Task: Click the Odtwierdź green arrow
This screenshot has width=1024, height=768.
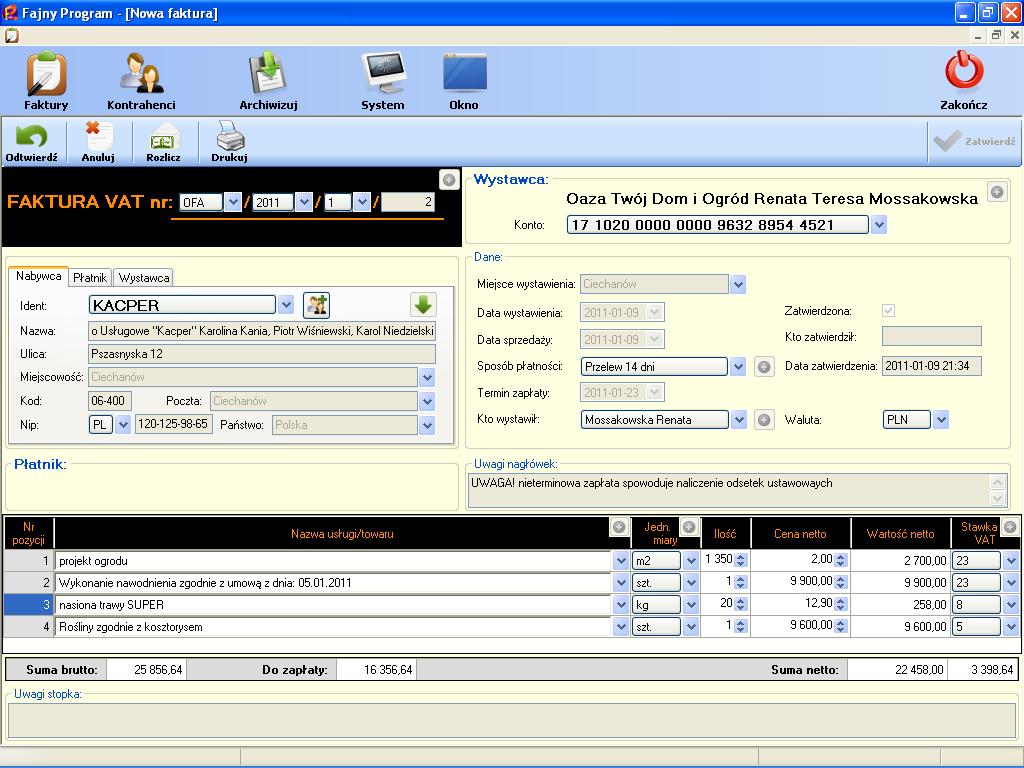Action: pyautogui.click(x=31, y=139)
